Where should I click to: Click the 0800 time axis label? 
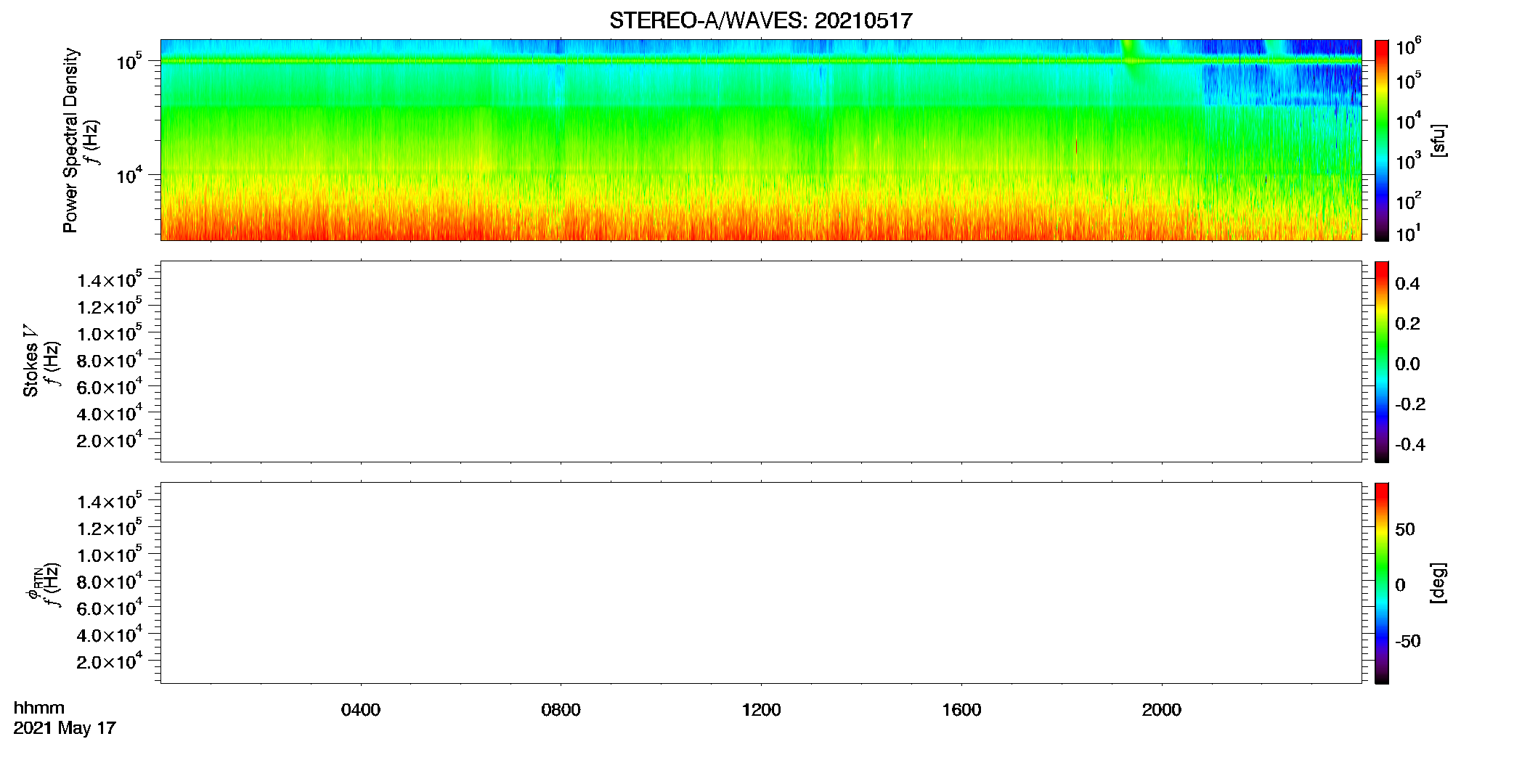coord(561,710)
